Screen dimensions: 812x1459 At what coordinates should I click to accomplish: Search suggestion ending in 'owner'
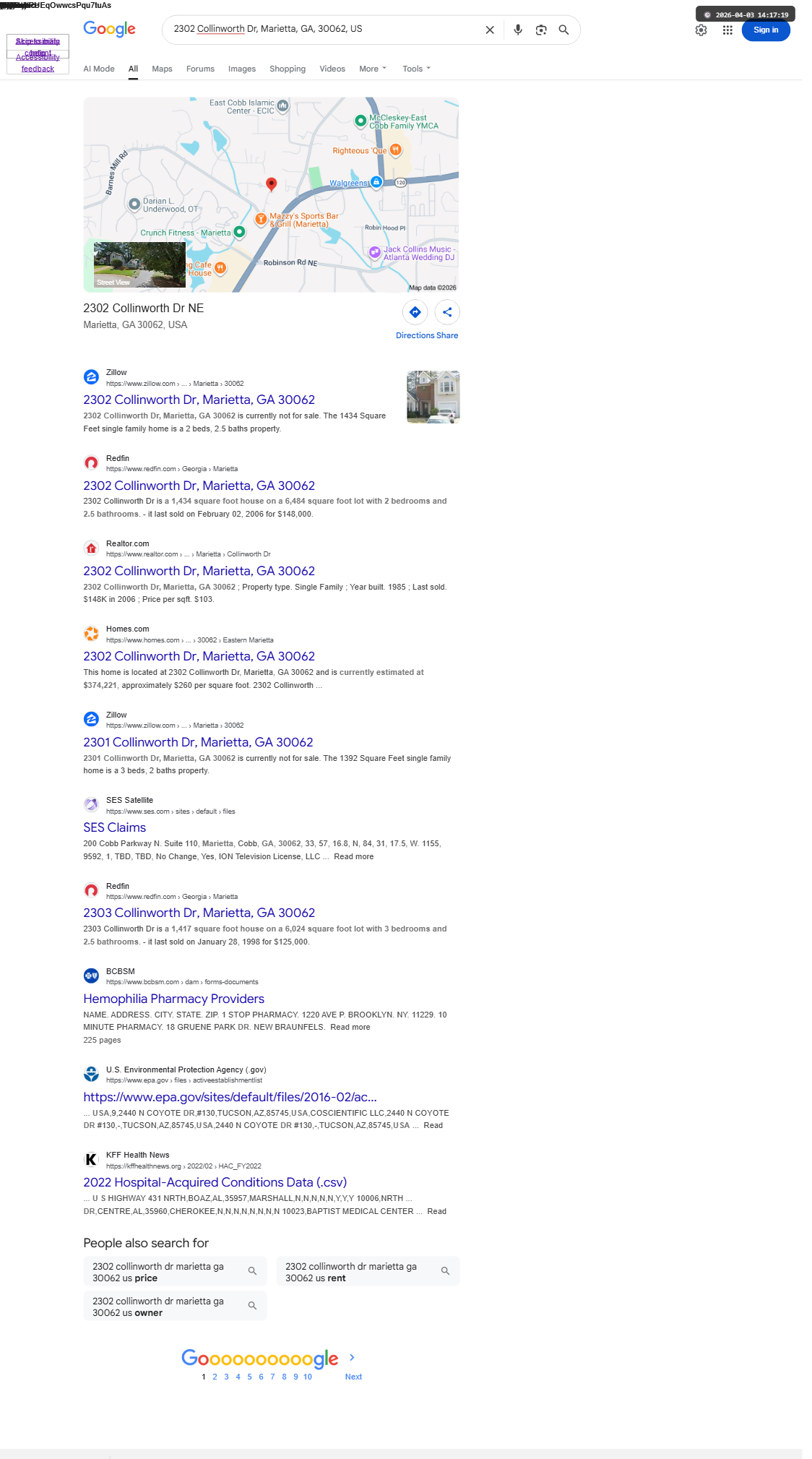click(x=175, y=1307)
